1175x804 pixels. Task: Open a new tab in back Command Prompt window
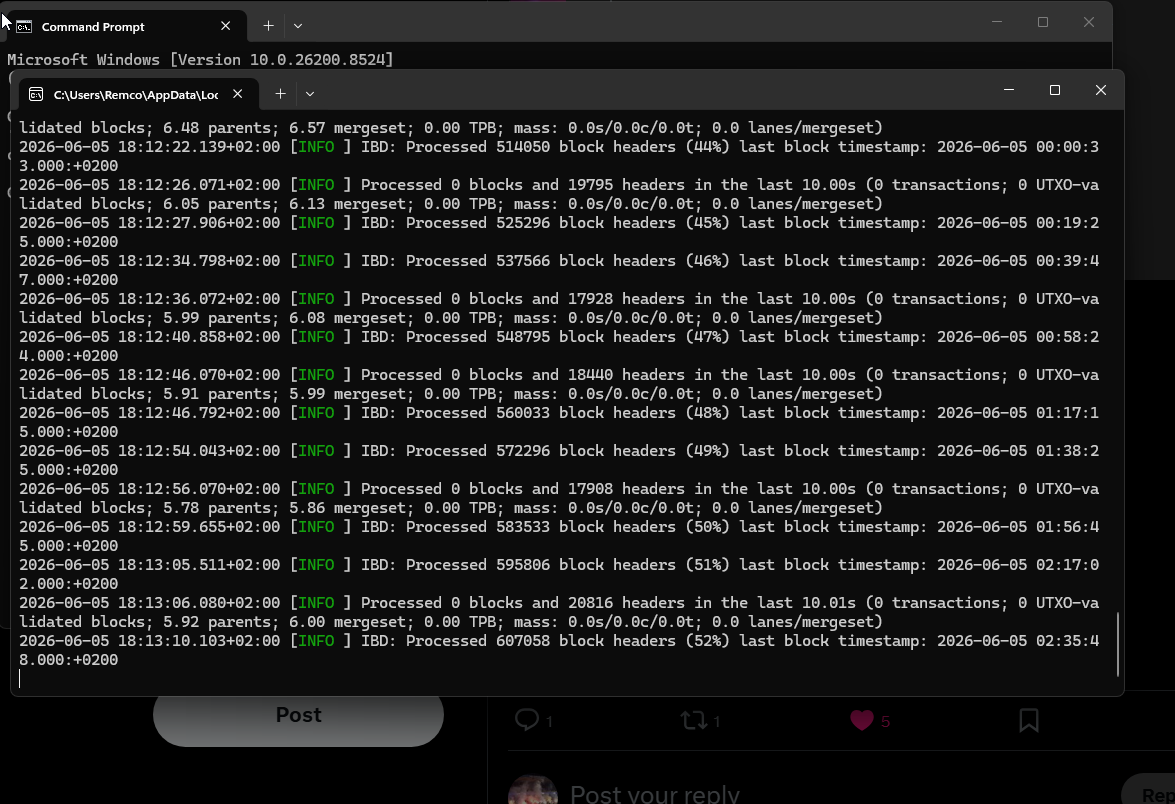click(x=268, y=25)
